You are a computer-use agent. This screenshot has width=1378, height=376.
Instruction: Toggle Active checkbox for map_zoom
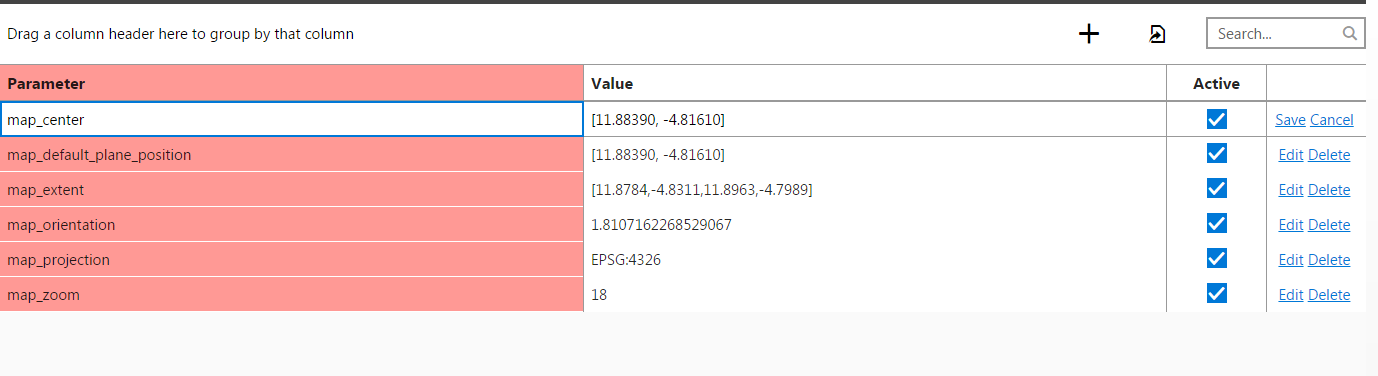point(1217,294)
